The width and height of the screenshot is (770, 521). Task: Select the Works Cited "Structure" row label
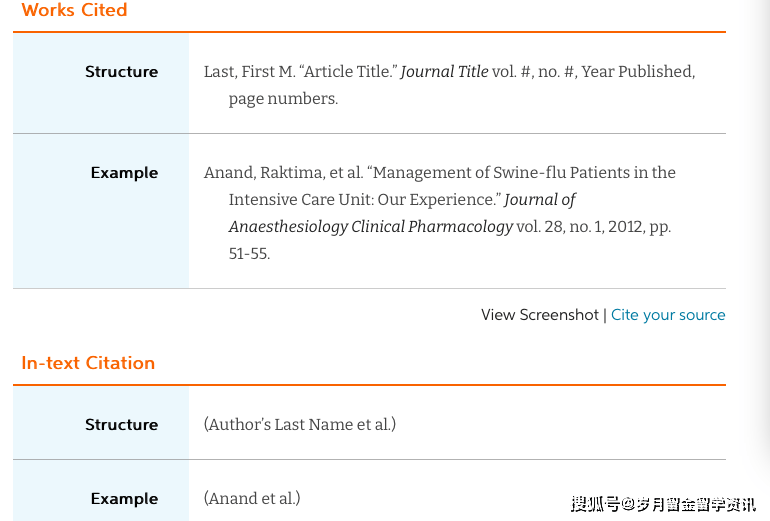121,72
